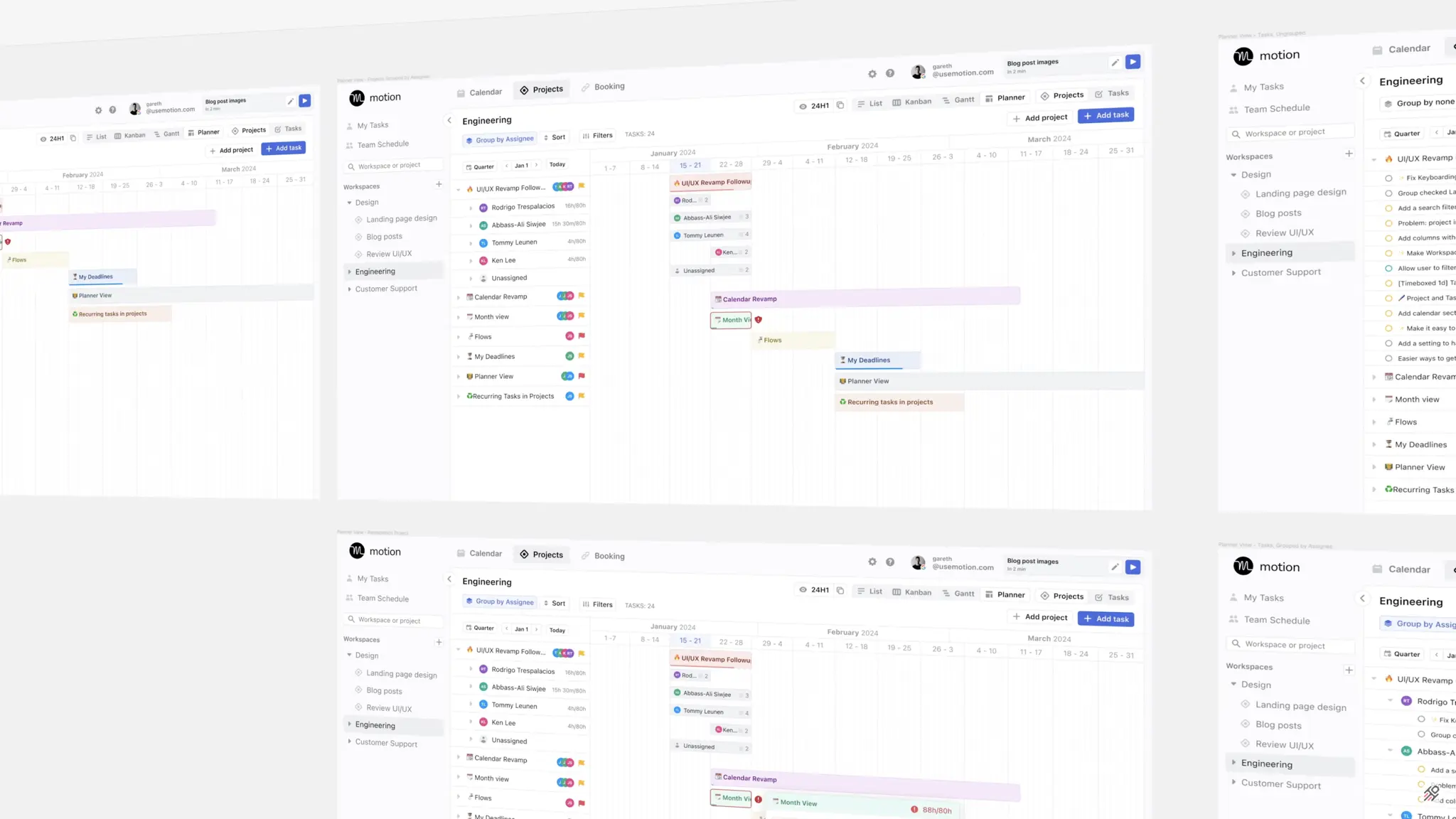Click the plus icon next to Workspaces
Image resolution: width=1456 pixels, height=819 pixels.
coord(438,184)
